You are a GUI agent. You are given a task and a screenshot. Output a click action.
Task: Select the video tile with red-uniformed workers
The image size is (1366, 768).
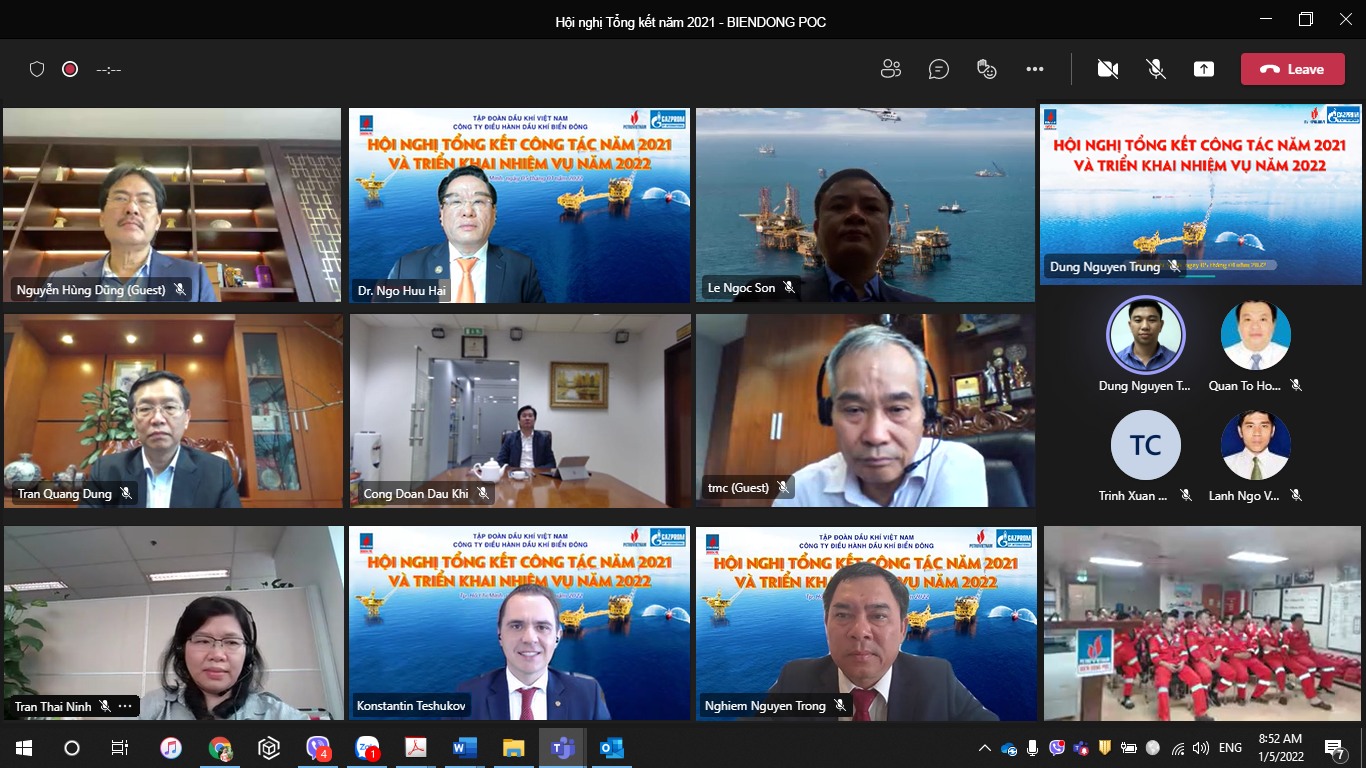[1203, 623]
